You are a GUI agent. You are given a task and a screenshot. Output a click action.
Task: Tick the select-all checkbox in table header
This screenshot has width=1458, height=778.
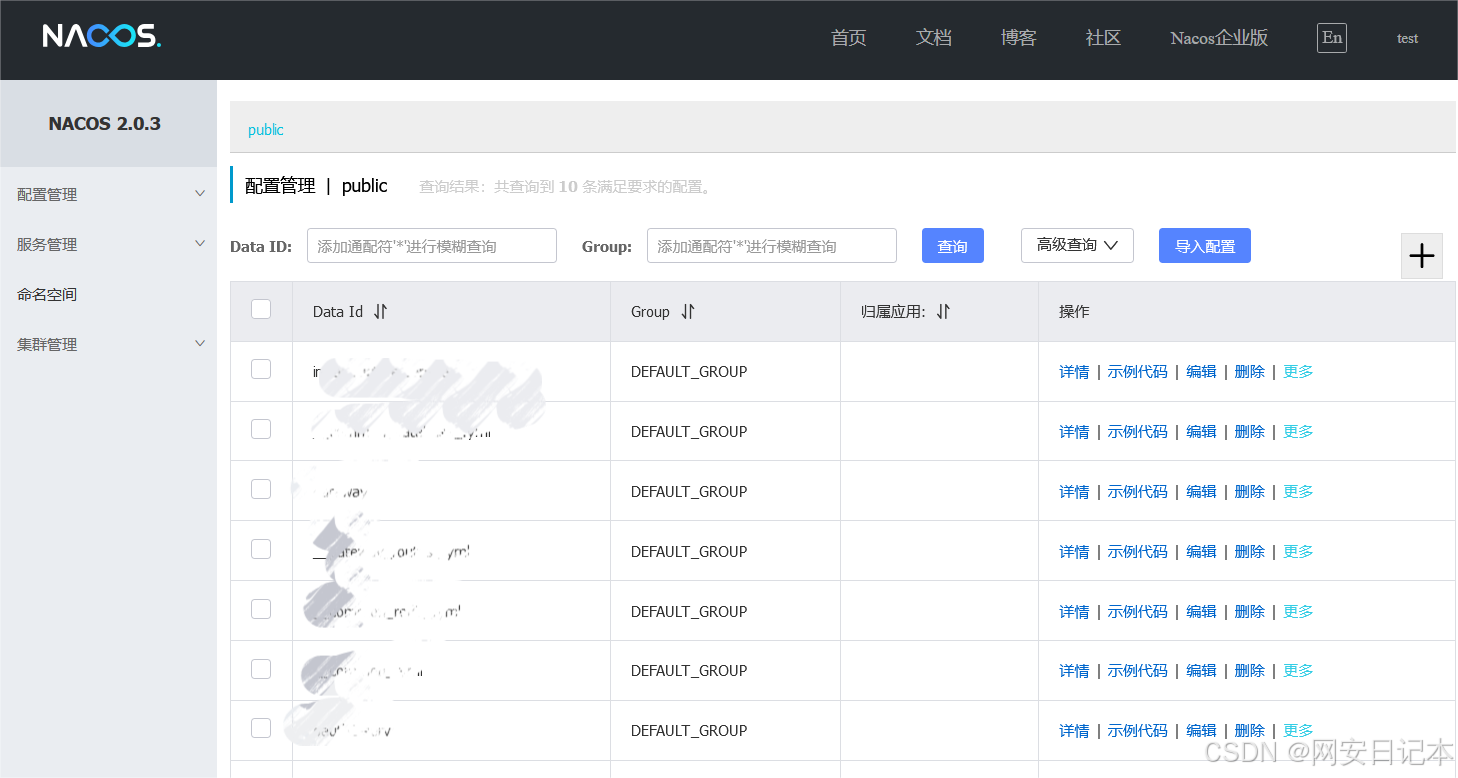pyautogui.click(x=261, y=309)
